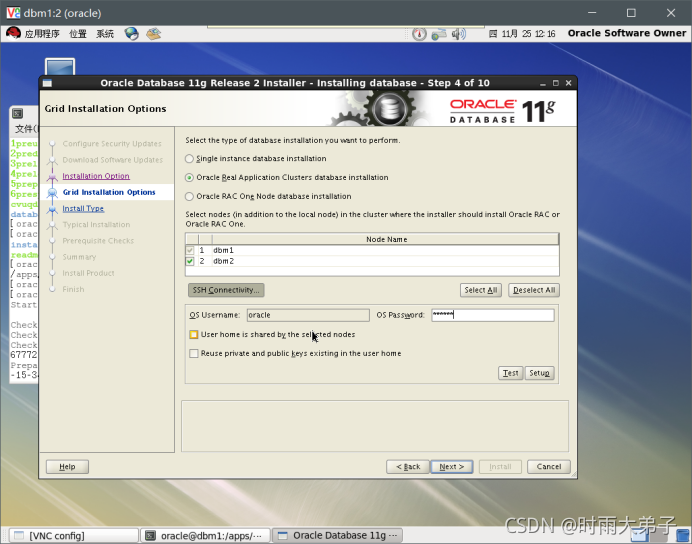
Task: Close the Oracle installer window
Action: 568,83
